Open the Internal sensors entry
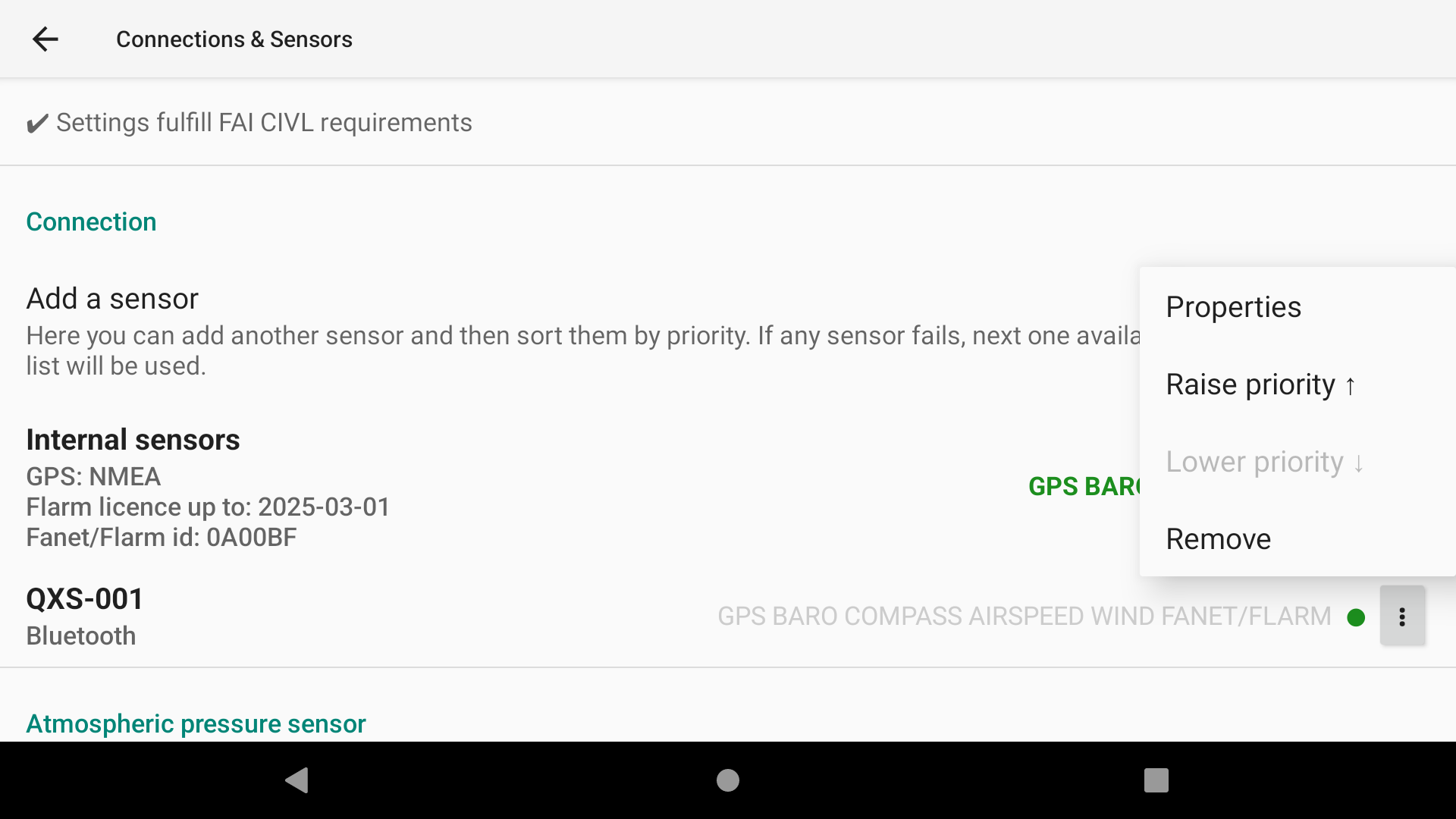1456x819 pixels. (570, 487)
